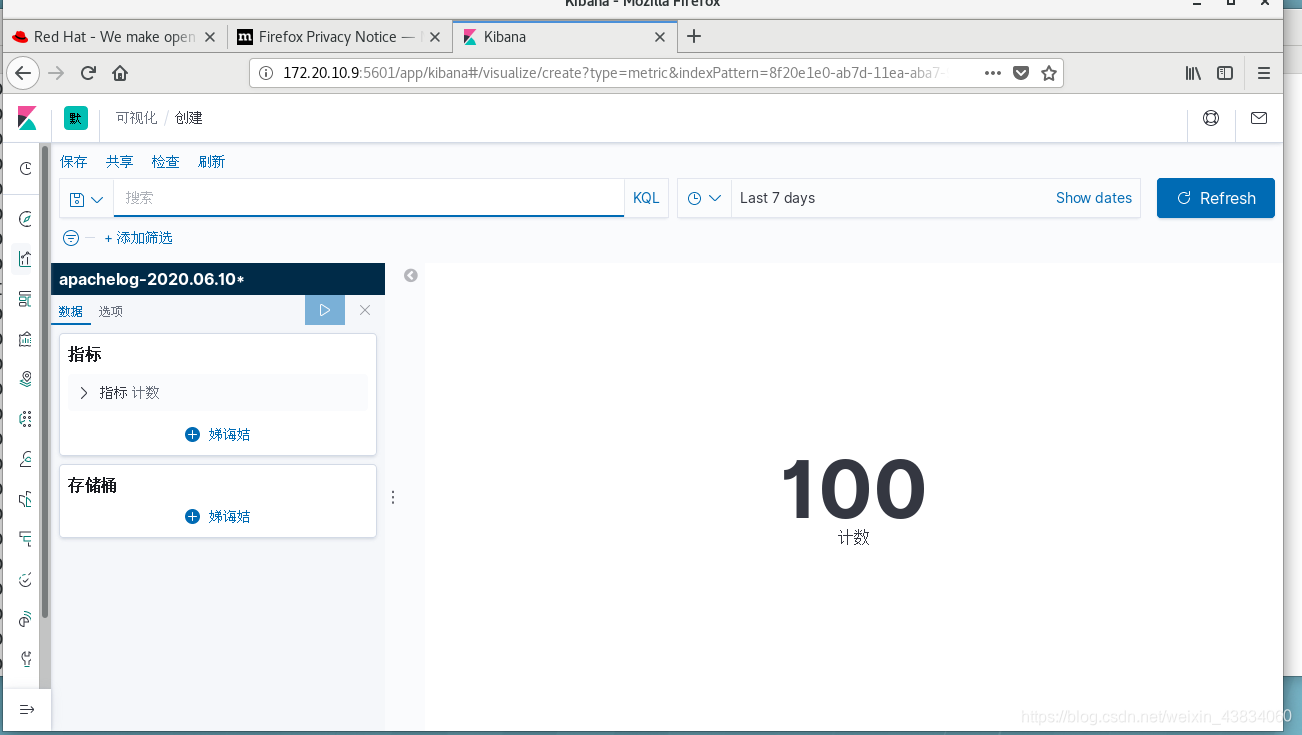The height and width of the screenshot is (735, 1302).
Task: Open Firefox library icon
Action: click(x=1193, y=73)
